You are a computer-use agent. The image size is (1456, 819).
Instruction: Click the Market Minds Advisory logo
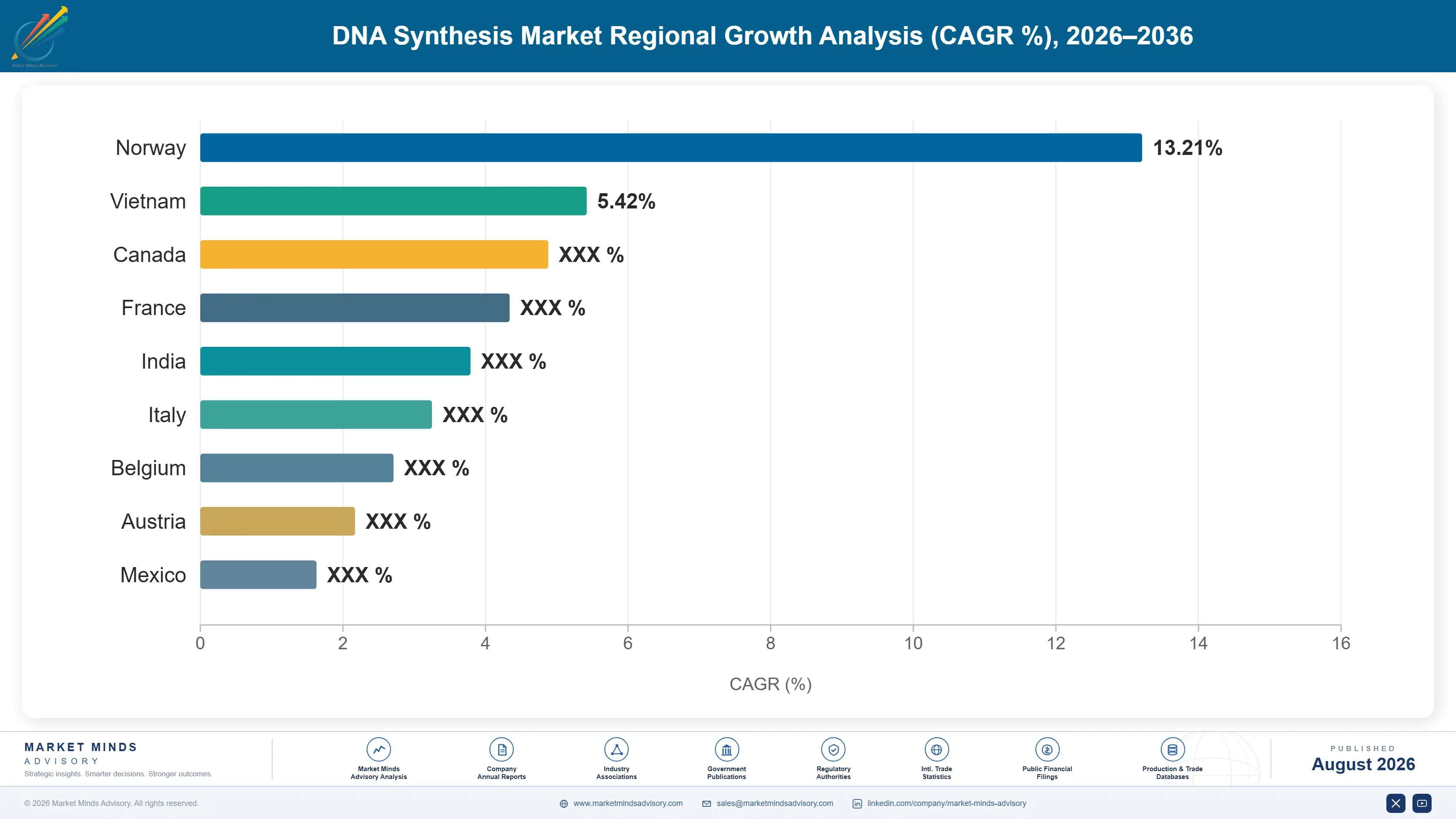(x=39, y=37)
